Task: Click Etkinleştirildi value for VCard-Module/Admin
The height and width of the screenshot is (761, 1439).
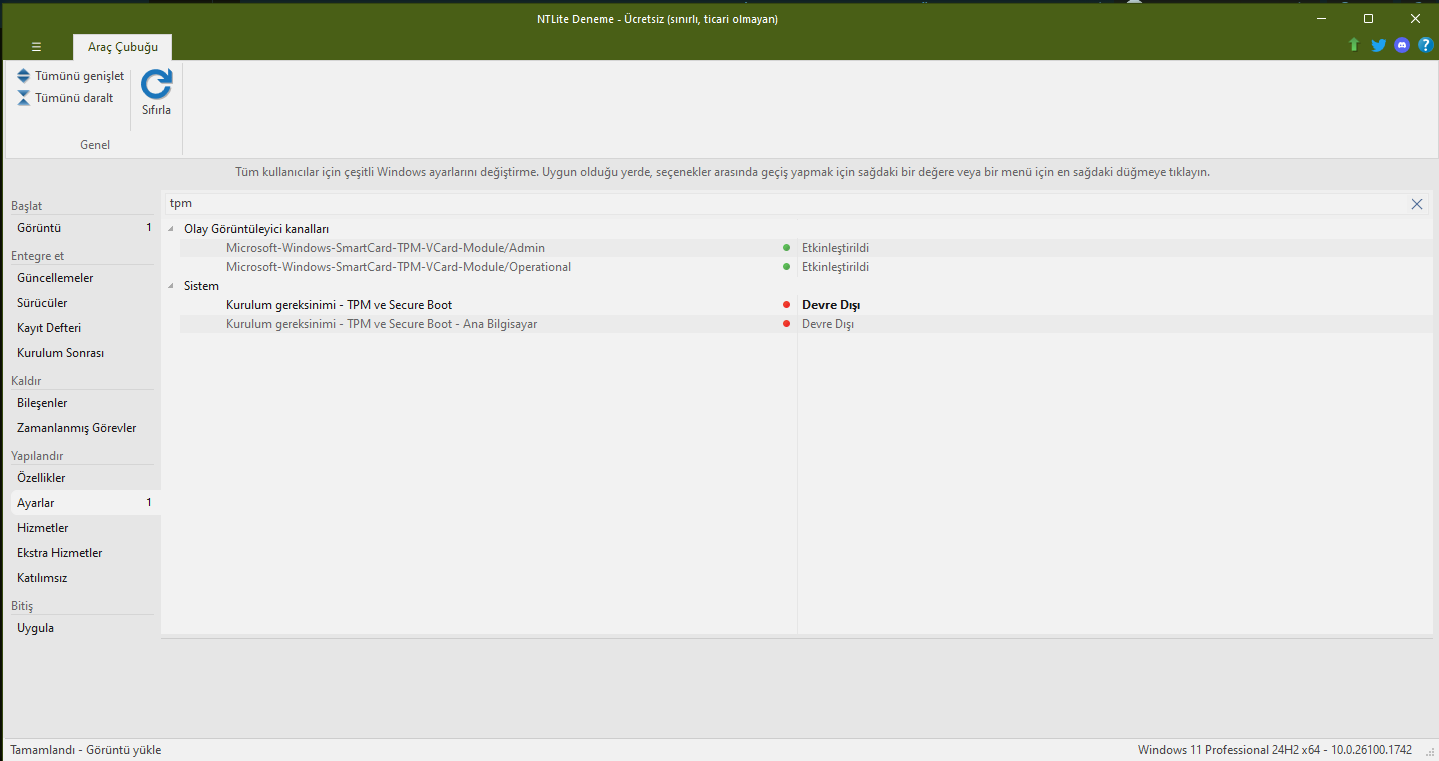Action: pos(835,248)
